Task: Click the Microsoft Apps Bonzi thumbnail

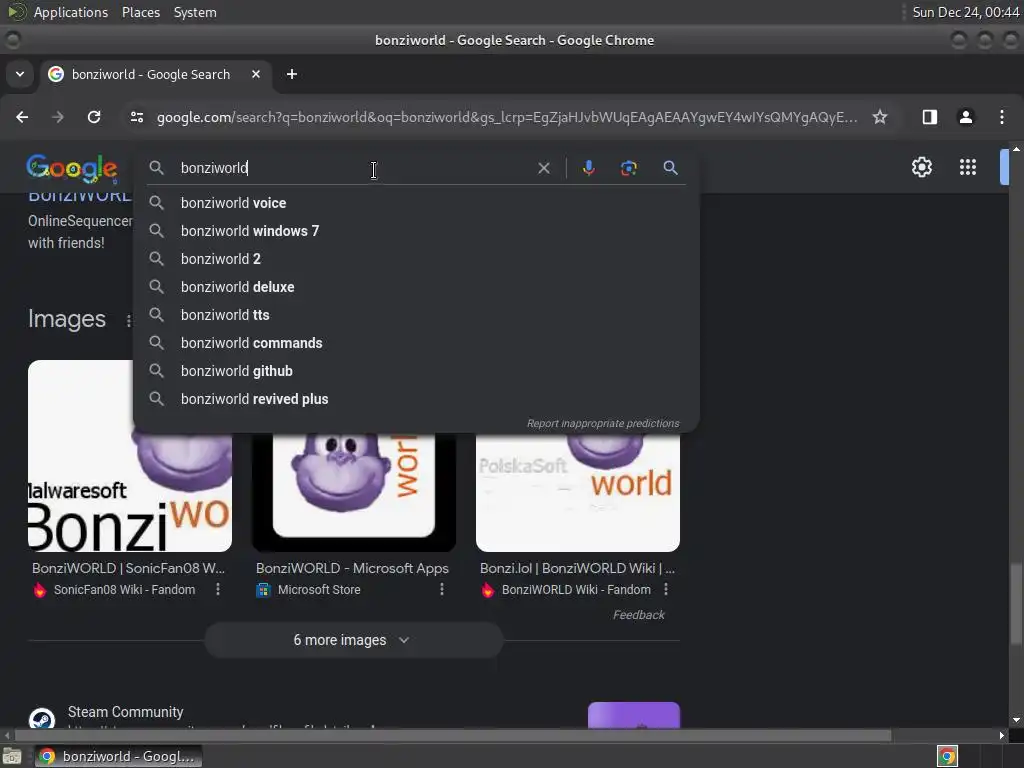Action: (354, 492)
